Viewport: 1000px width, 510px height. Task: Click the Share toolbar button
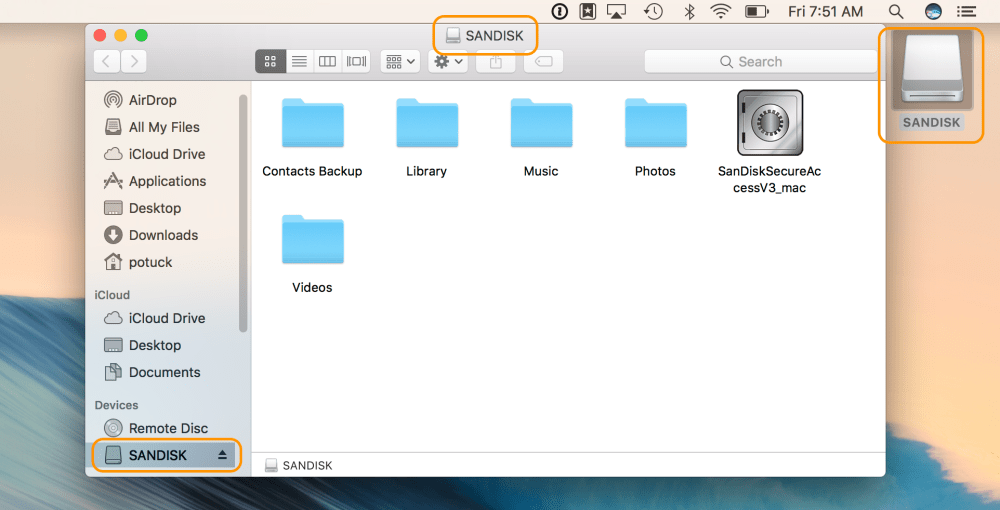(x=495, y=62)
